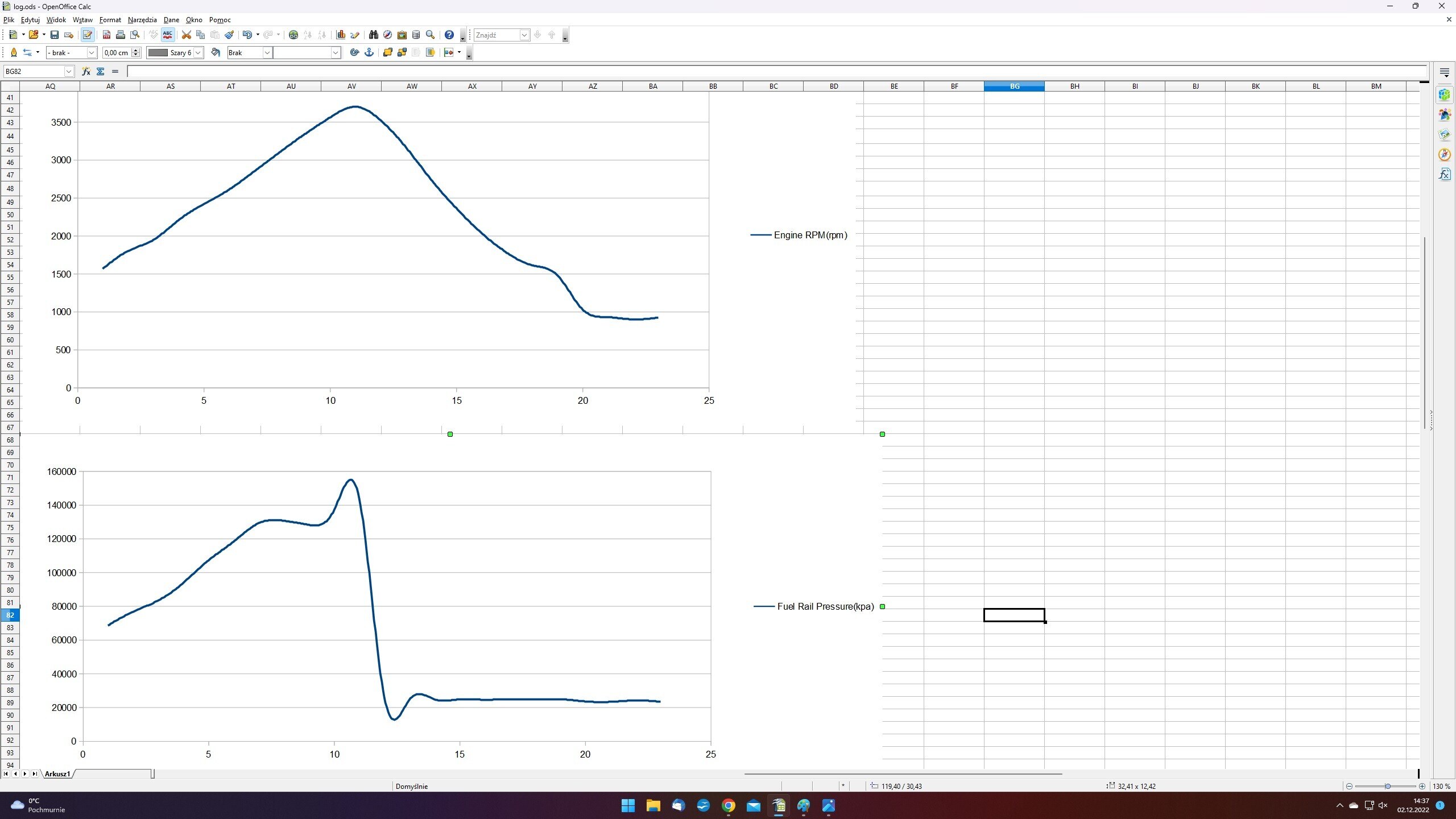1456x819 pixels.
Task: Open the Navigator compass icon
Action: [x=387, y=35]
